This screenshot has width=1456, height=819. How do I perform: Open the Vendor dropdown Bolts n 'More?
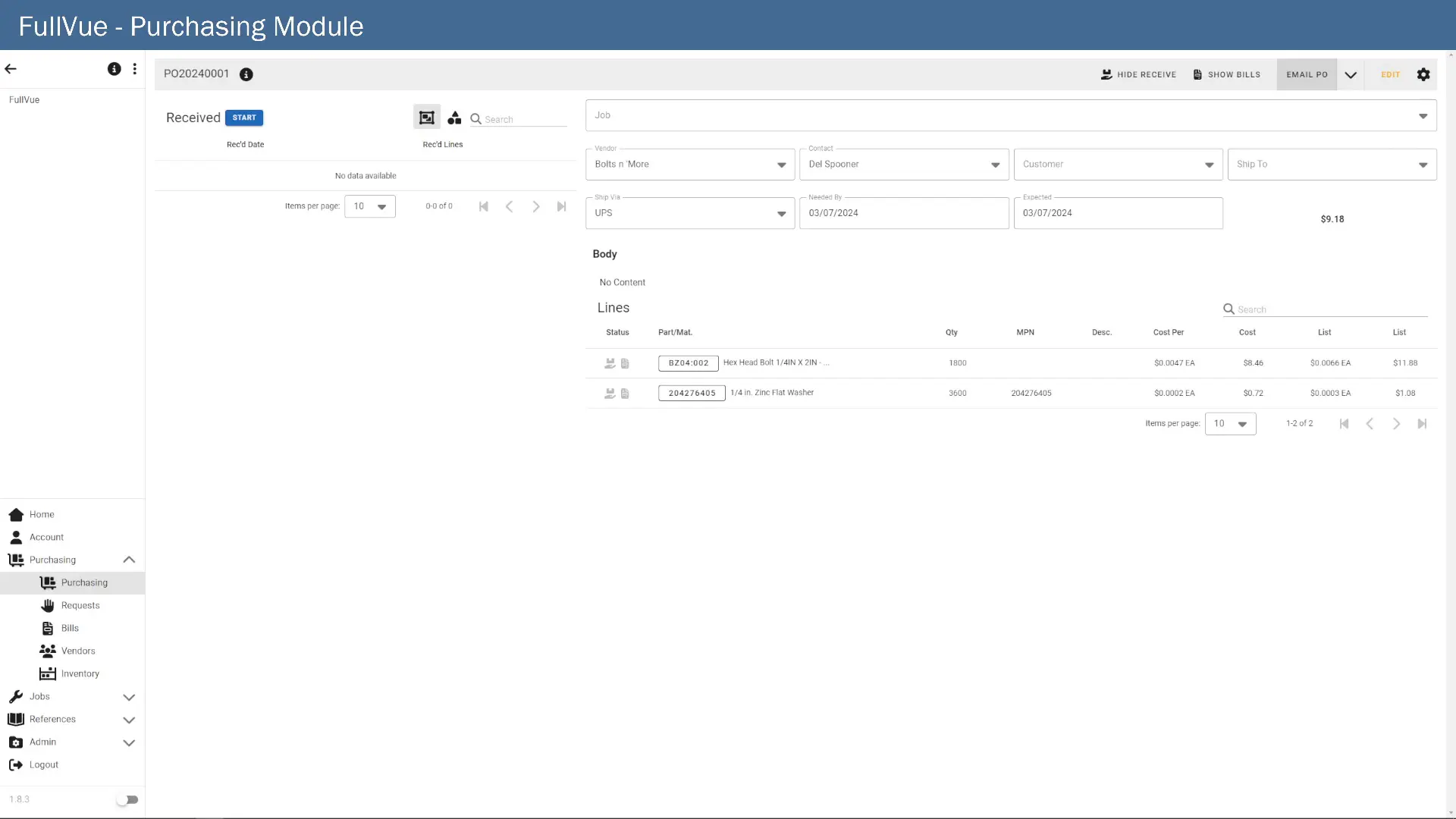tap(690, 165)
